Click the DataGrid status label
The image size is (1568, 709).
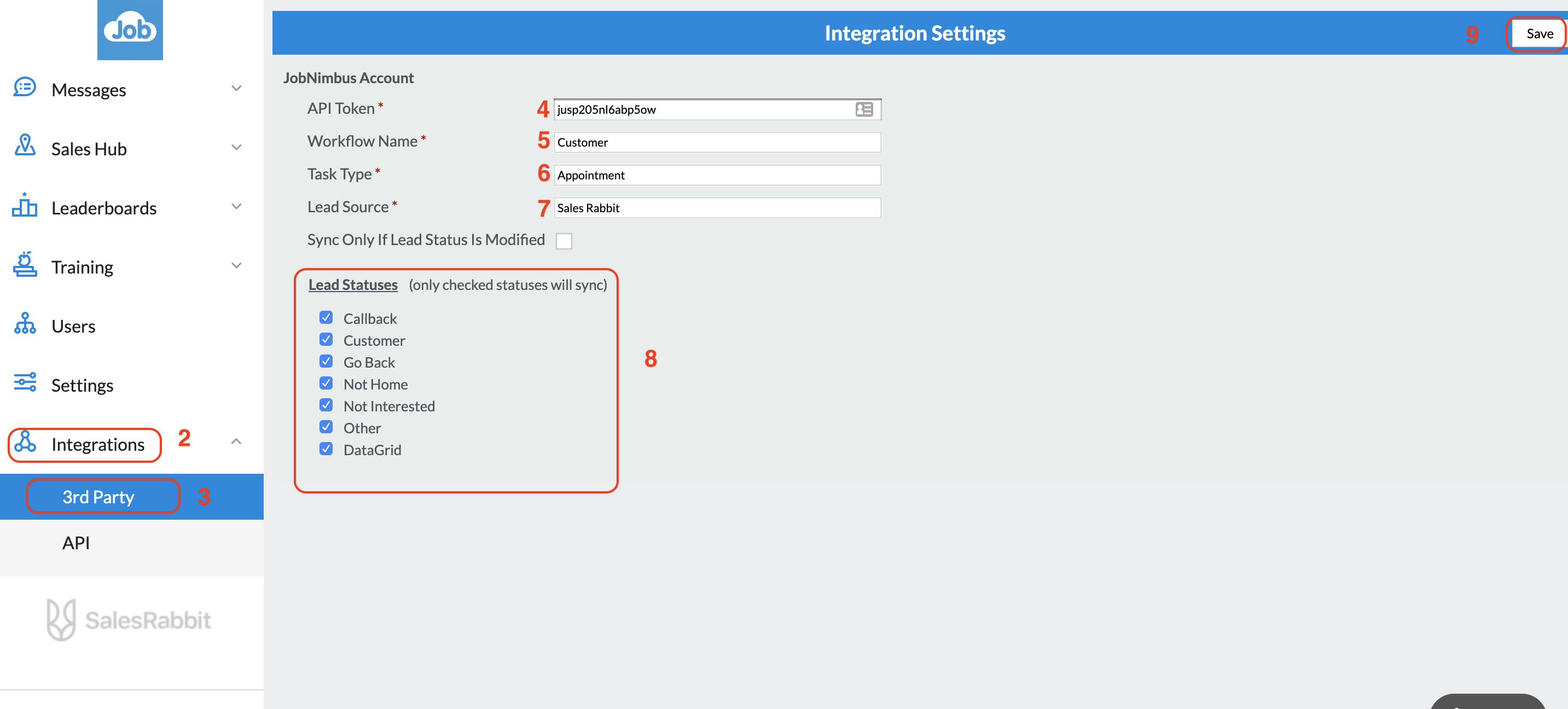pyautogui.click(x=373, y=450)
